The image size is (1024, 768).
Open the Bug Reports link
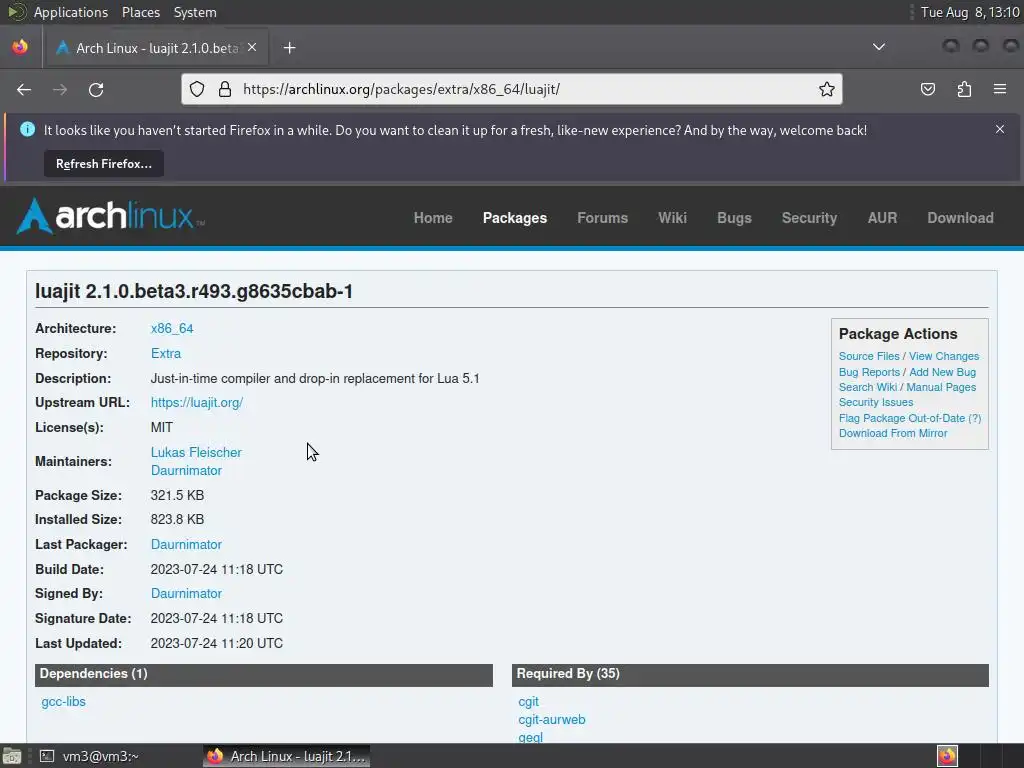click(869, 372)
